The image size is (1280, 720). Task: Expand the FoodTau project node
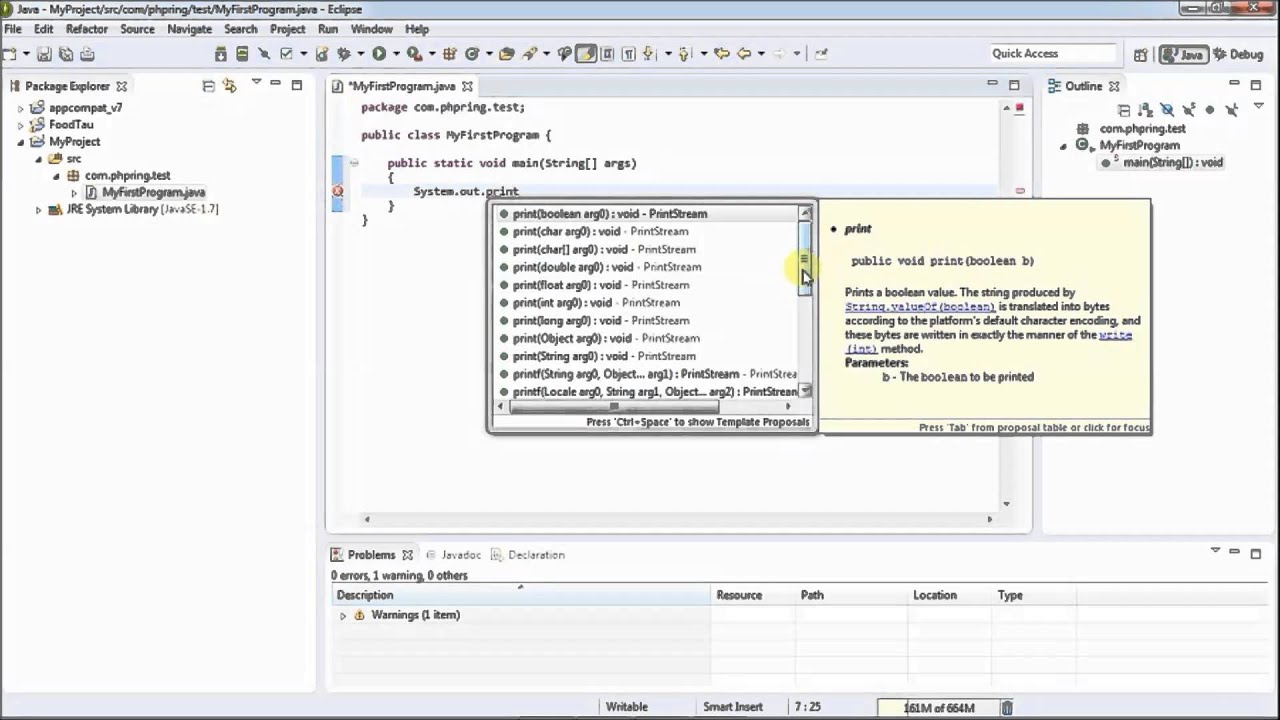pos(20,125)
